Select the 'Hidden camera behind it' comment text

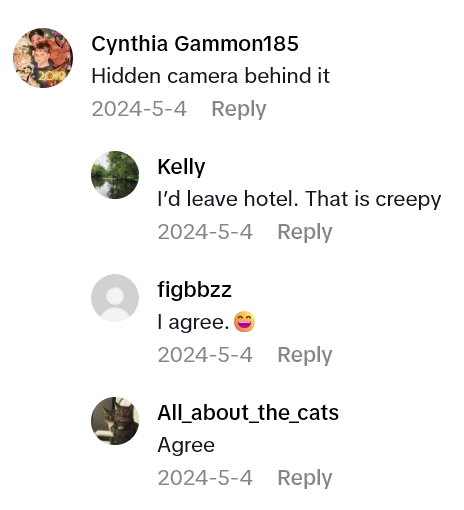pos(211,76)
